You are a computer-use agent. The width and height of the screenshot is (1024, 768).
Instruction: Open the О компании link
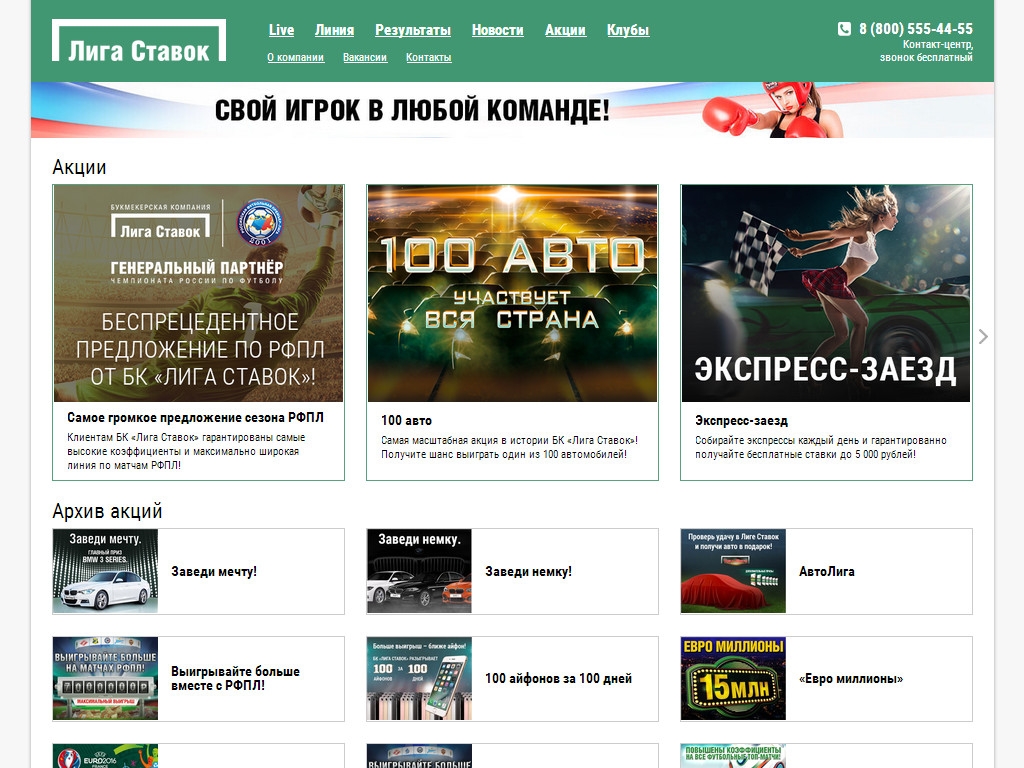click(x=295, y=58)
